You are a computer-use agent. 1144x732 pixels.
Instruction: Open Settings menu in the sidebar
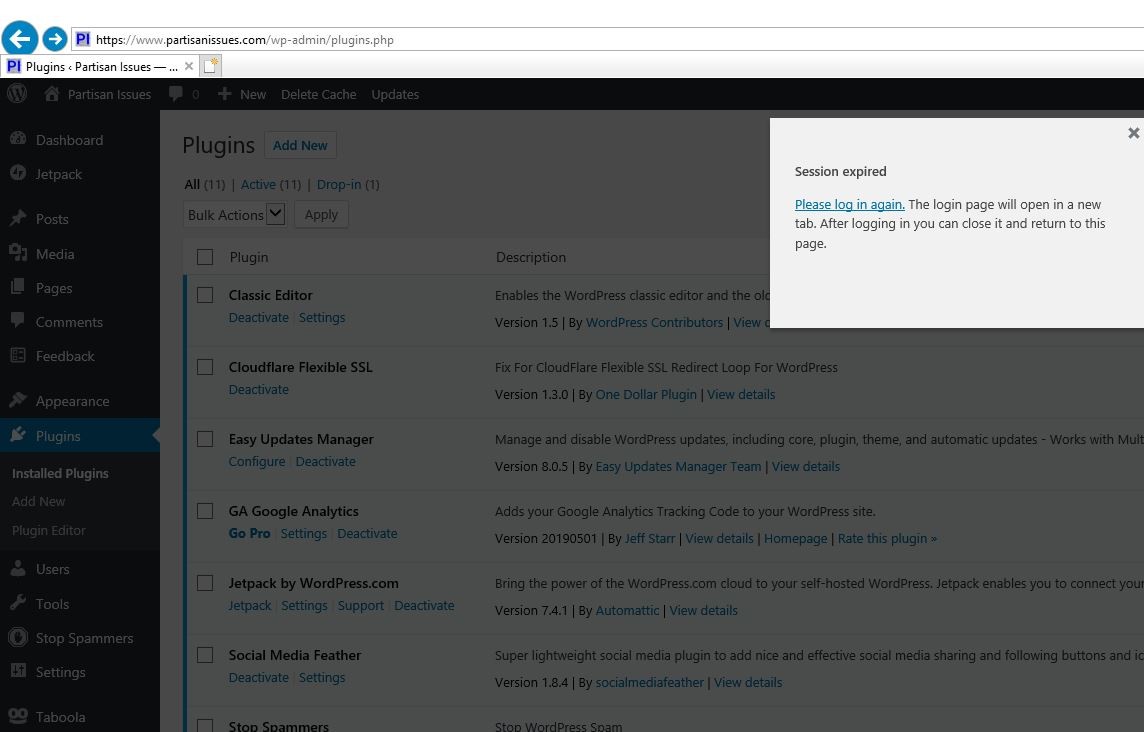pyautogui.click(x=60, y=672)
